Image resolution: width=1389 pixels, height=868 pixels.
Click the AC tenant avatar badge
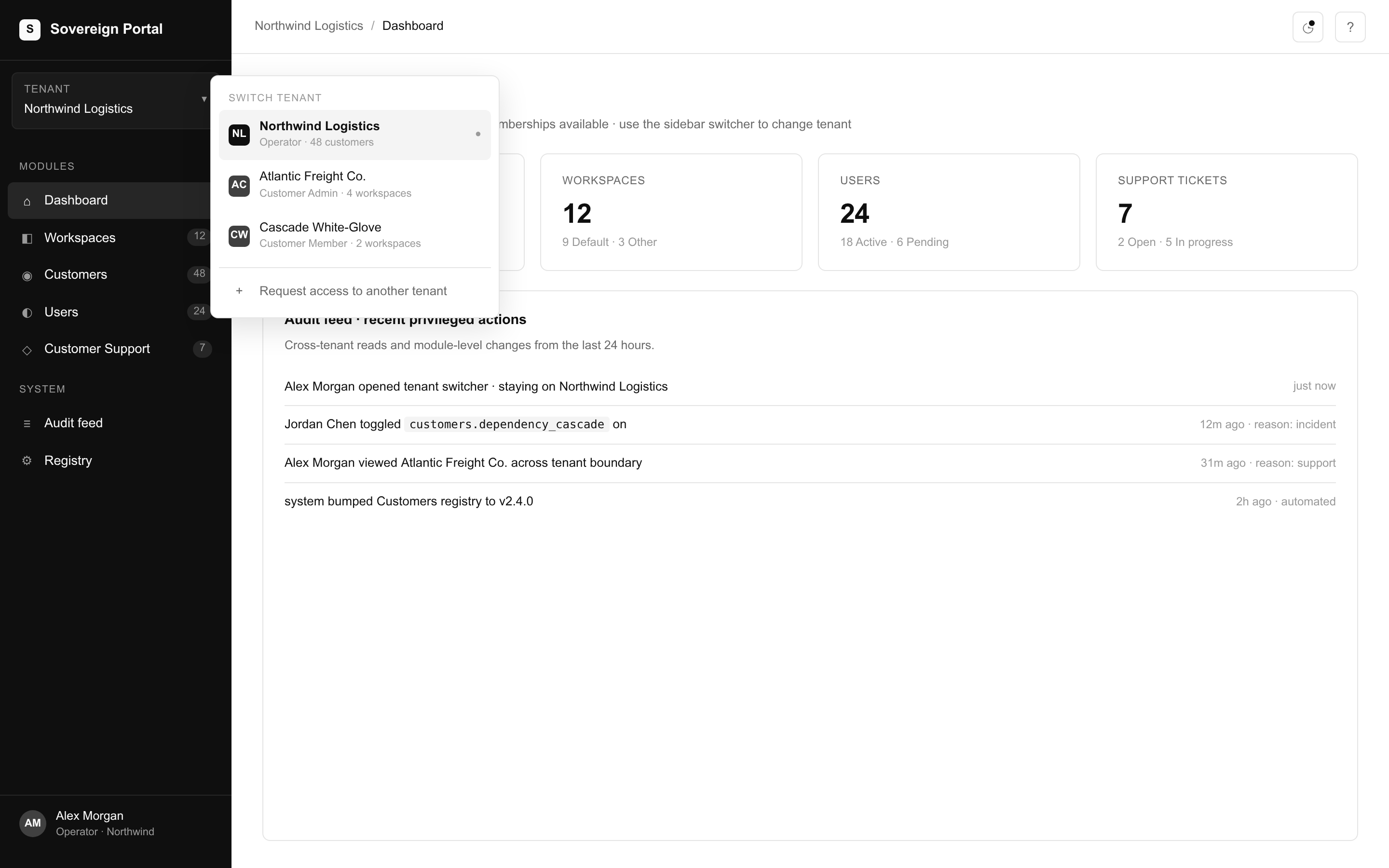pos(239,186)
